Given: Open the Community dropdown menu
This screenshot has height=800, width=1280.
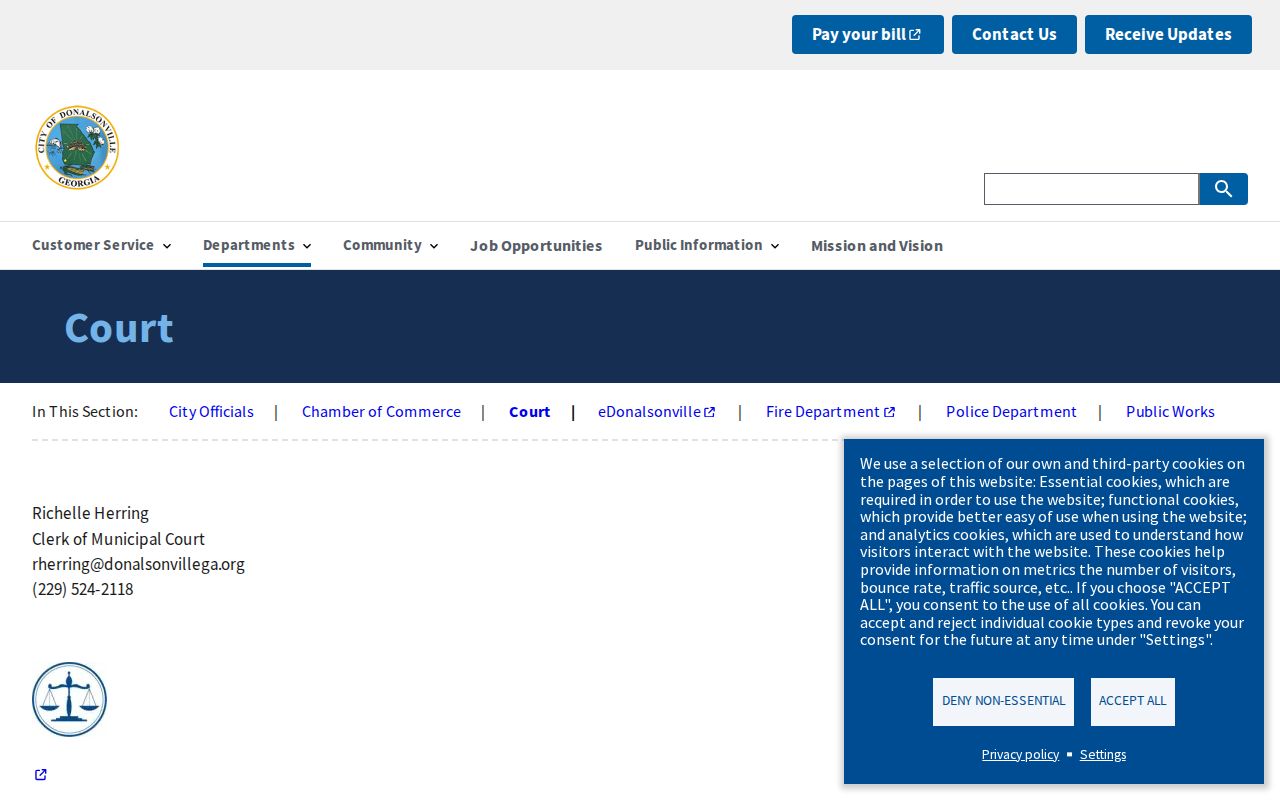Looking at the screenshot, I should [x=390, y=245].
